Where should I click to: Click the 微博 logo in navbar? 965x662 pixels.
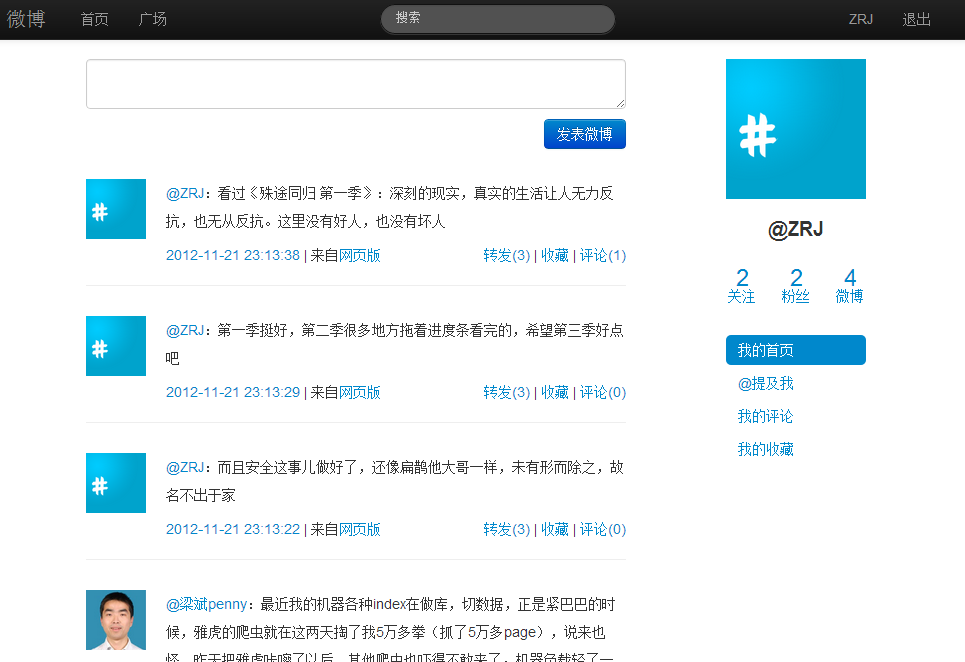[26, 19]
